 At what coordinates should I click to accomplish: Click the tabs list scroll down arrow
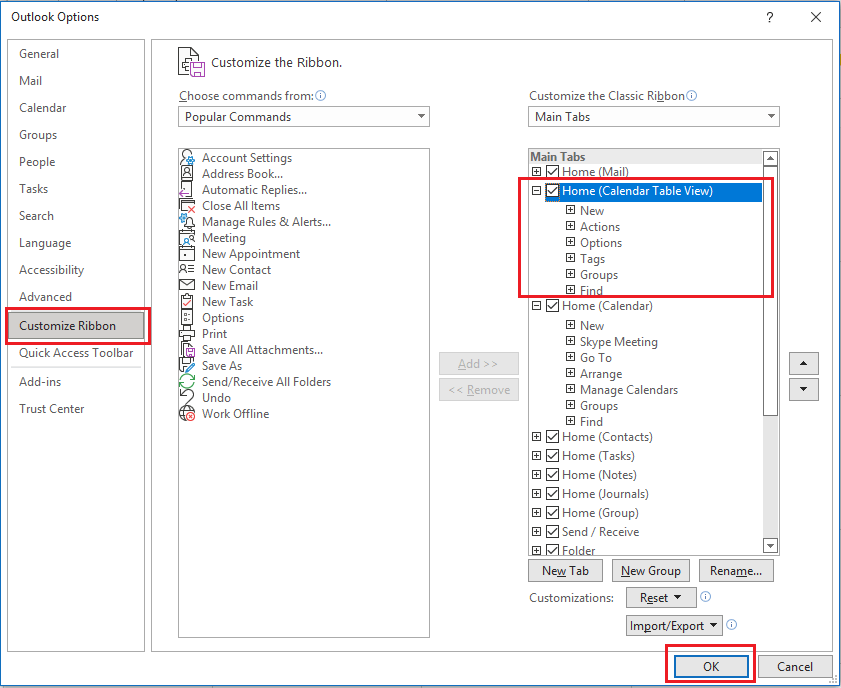click(x=770, y=546)
